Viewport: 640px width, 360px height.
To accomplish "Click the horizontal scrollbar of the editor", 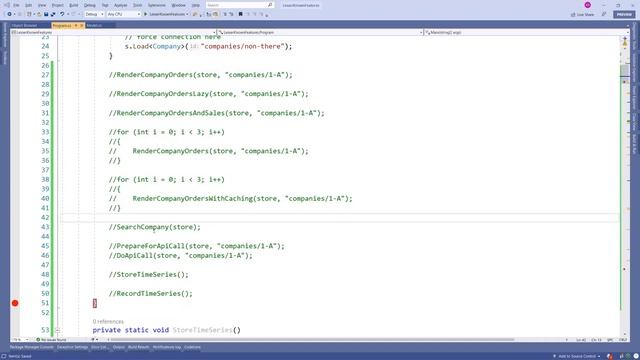I will (x=312, y=340).
